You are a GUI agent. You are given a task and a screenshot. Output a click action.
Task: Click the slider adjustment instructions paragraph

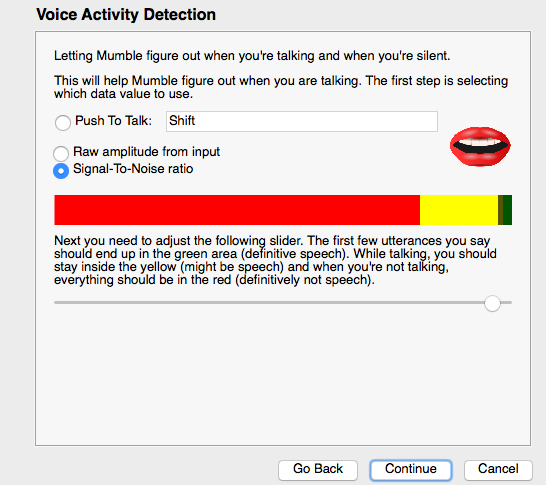point(275,260)
